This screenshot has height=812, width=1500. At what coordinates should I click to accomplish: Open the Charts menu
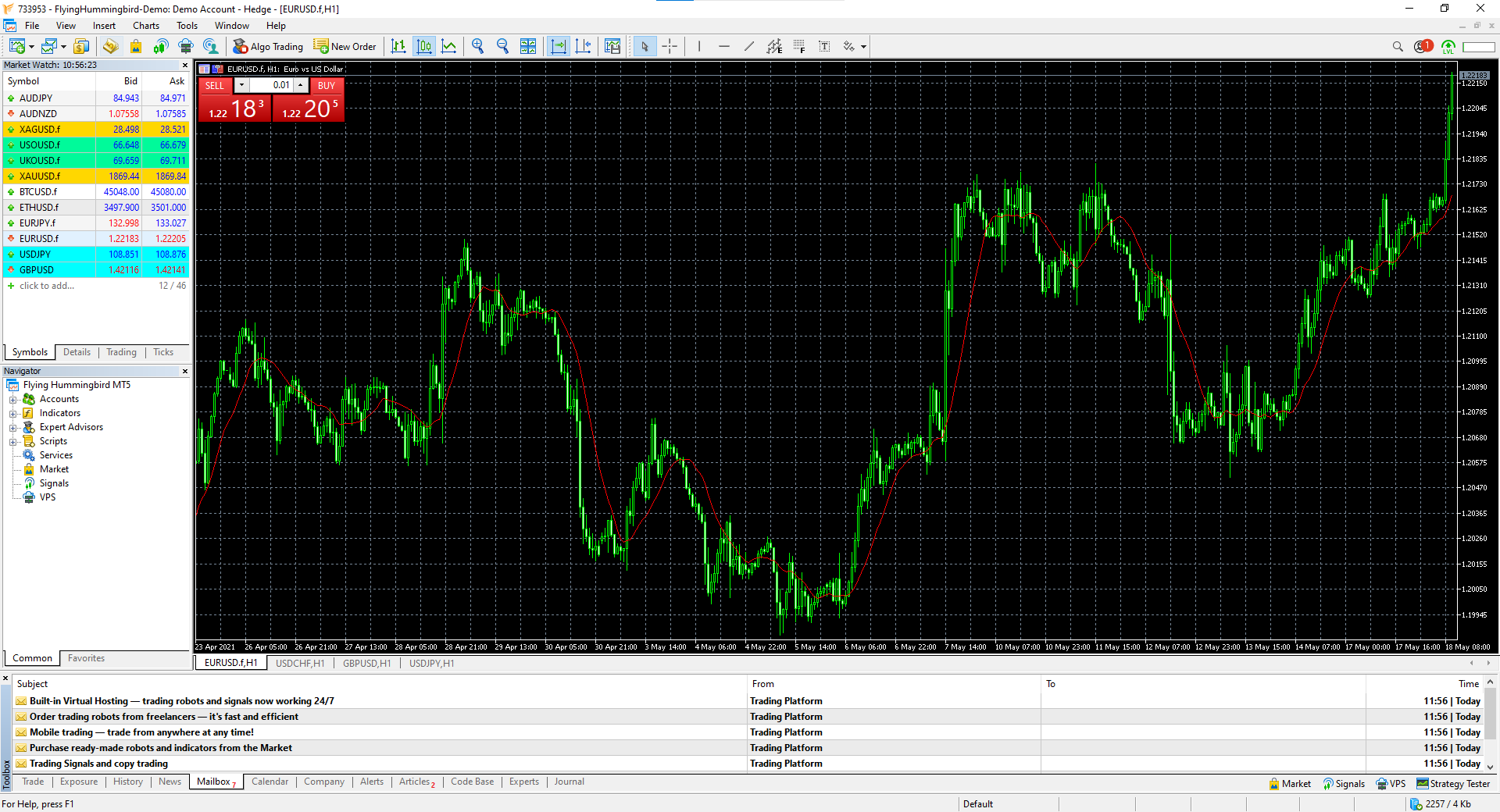coord(146,26)
